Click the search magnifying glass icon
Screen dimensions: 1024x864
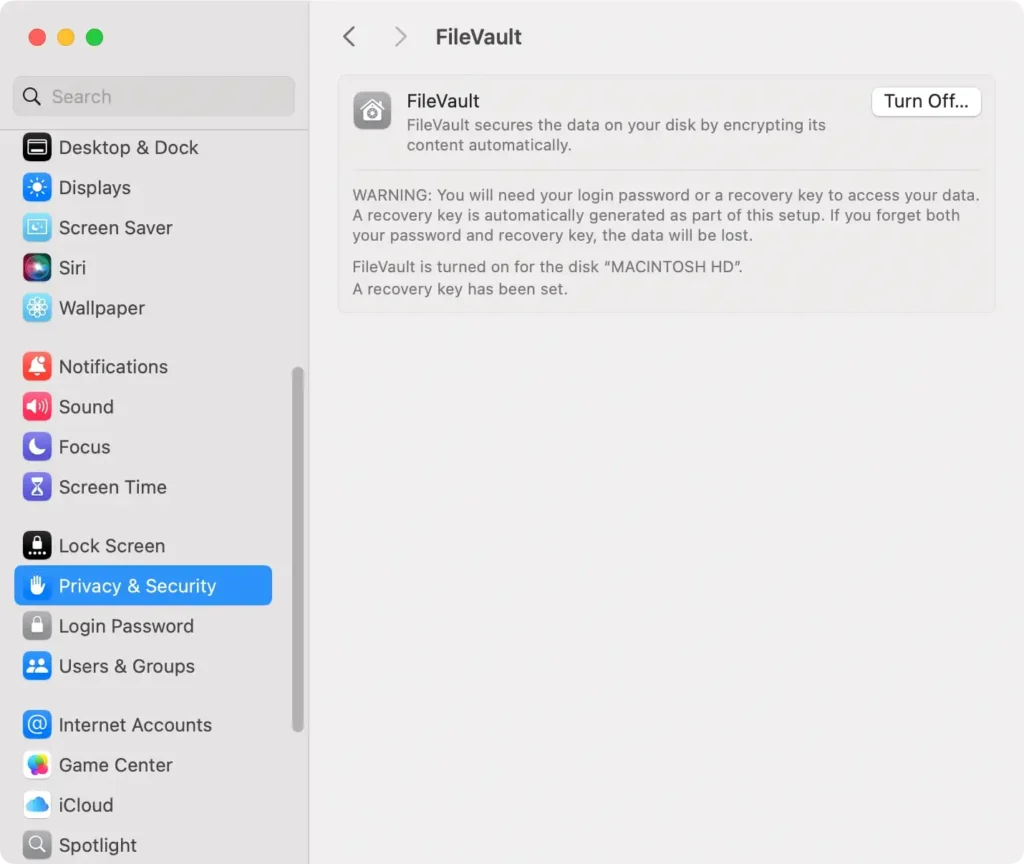tap(32, 97)
